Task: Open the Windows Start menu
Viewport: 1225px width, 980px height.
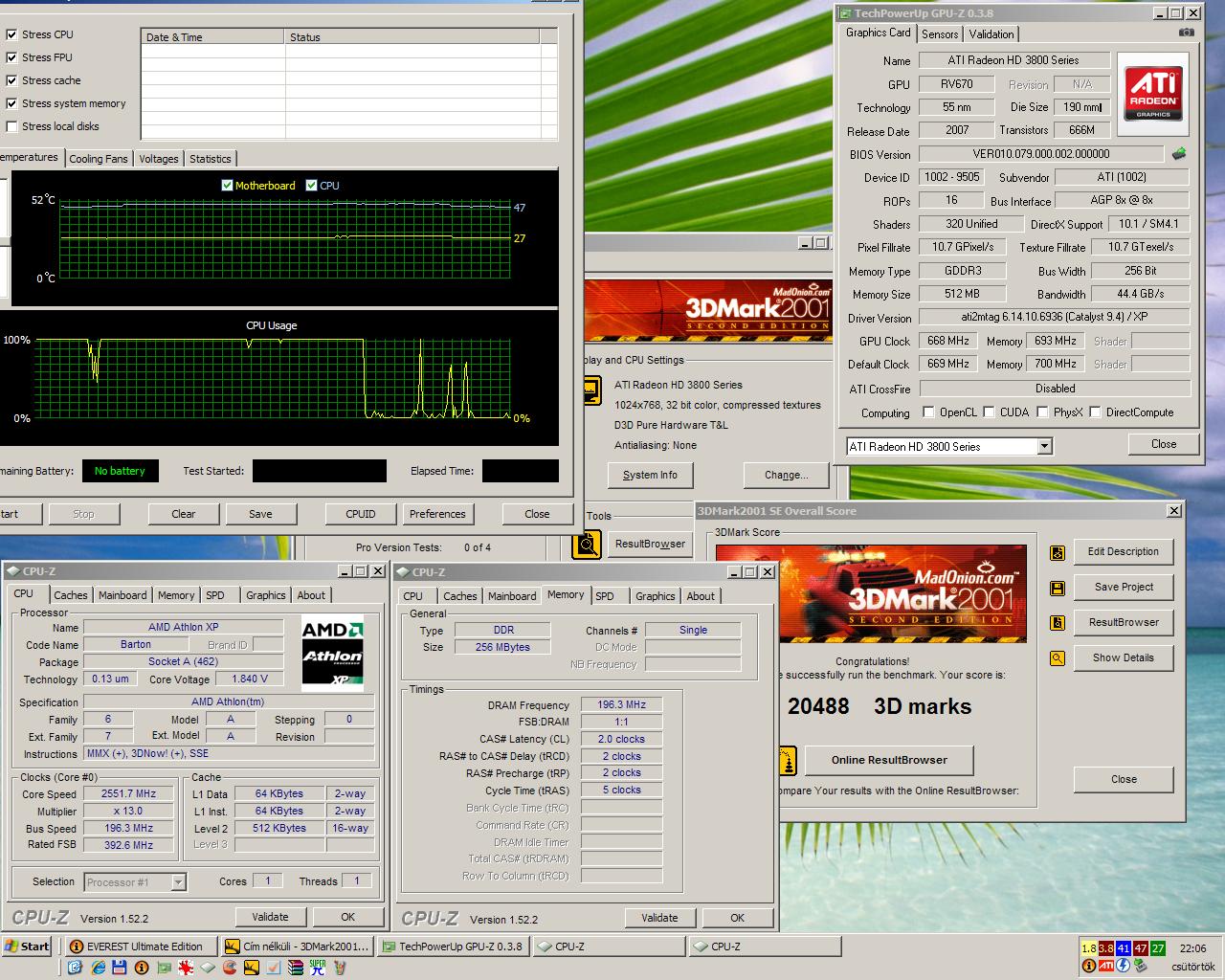Action: (27, 947)
